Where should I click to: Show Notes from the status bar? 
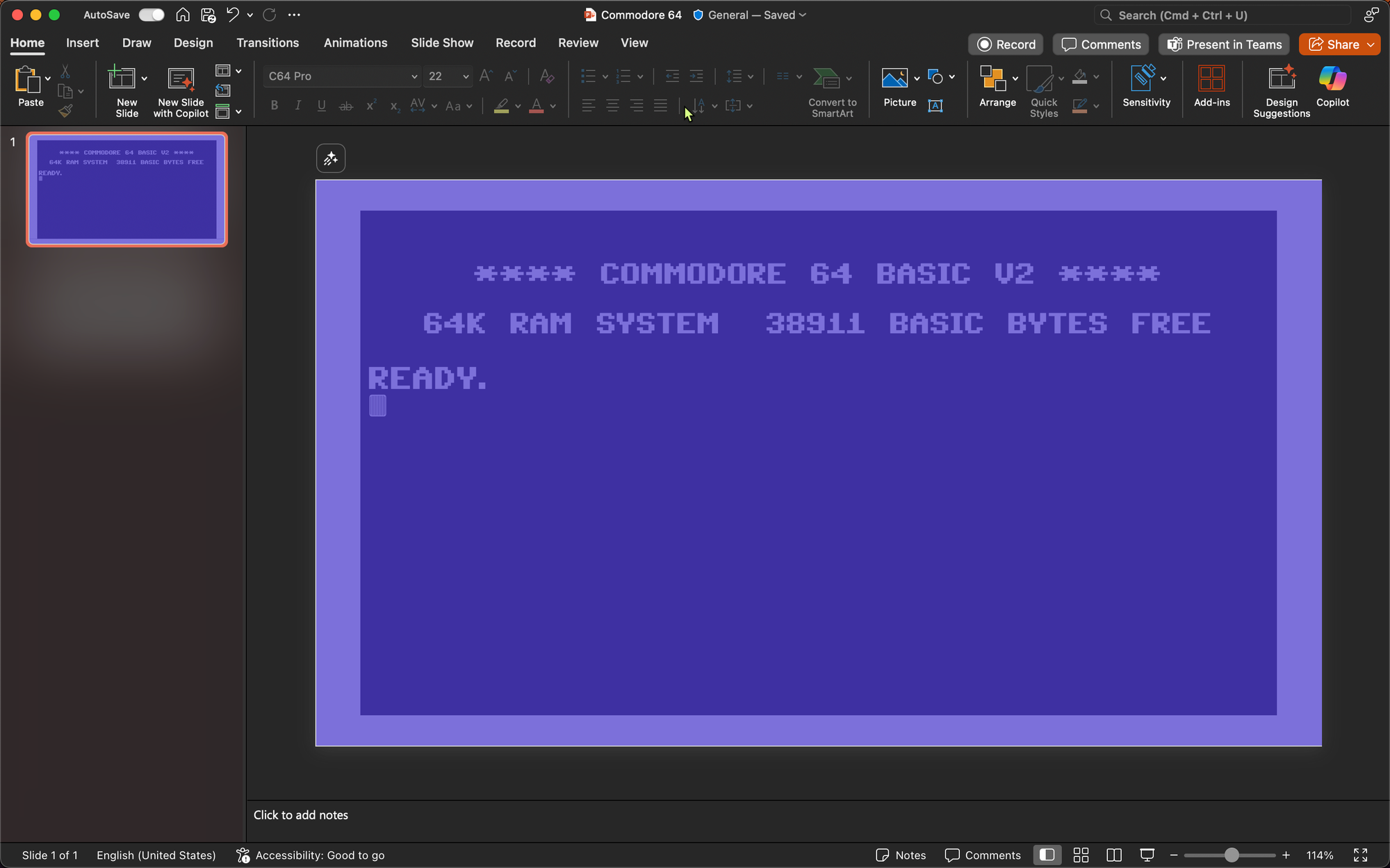click(901, 855)
